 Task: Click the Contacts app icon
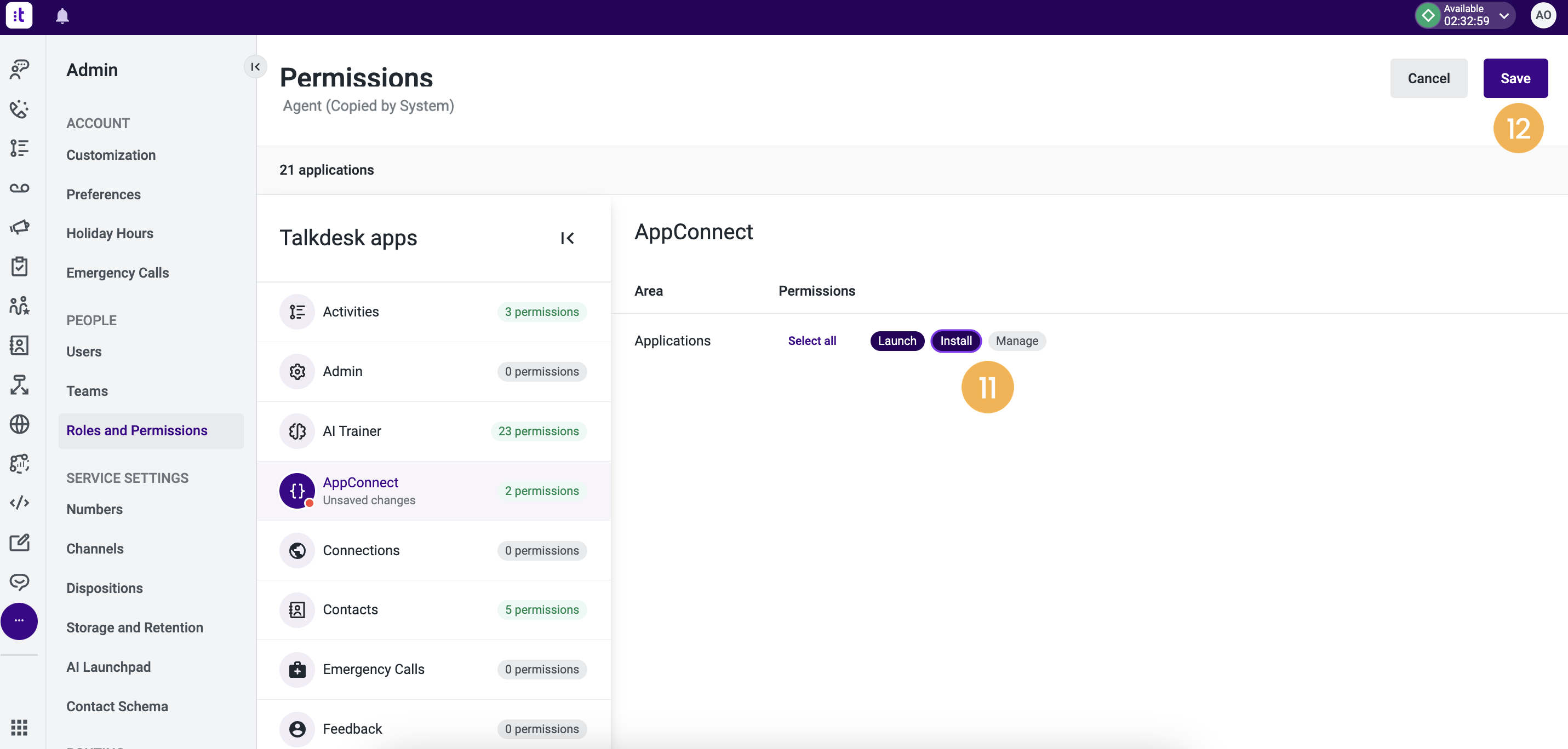point(297,610)
